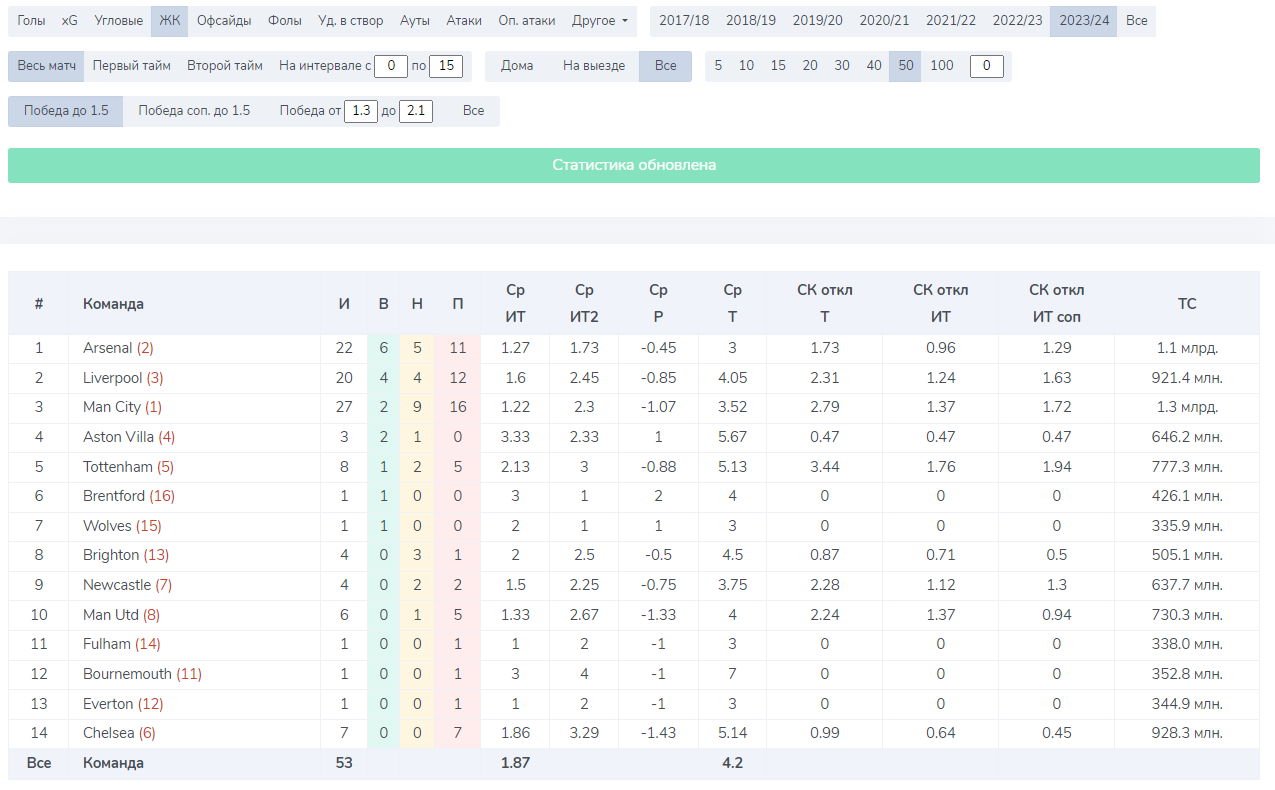Click the Статистика обновлена green bar
1275x790 pixels.
pos(634,166)
